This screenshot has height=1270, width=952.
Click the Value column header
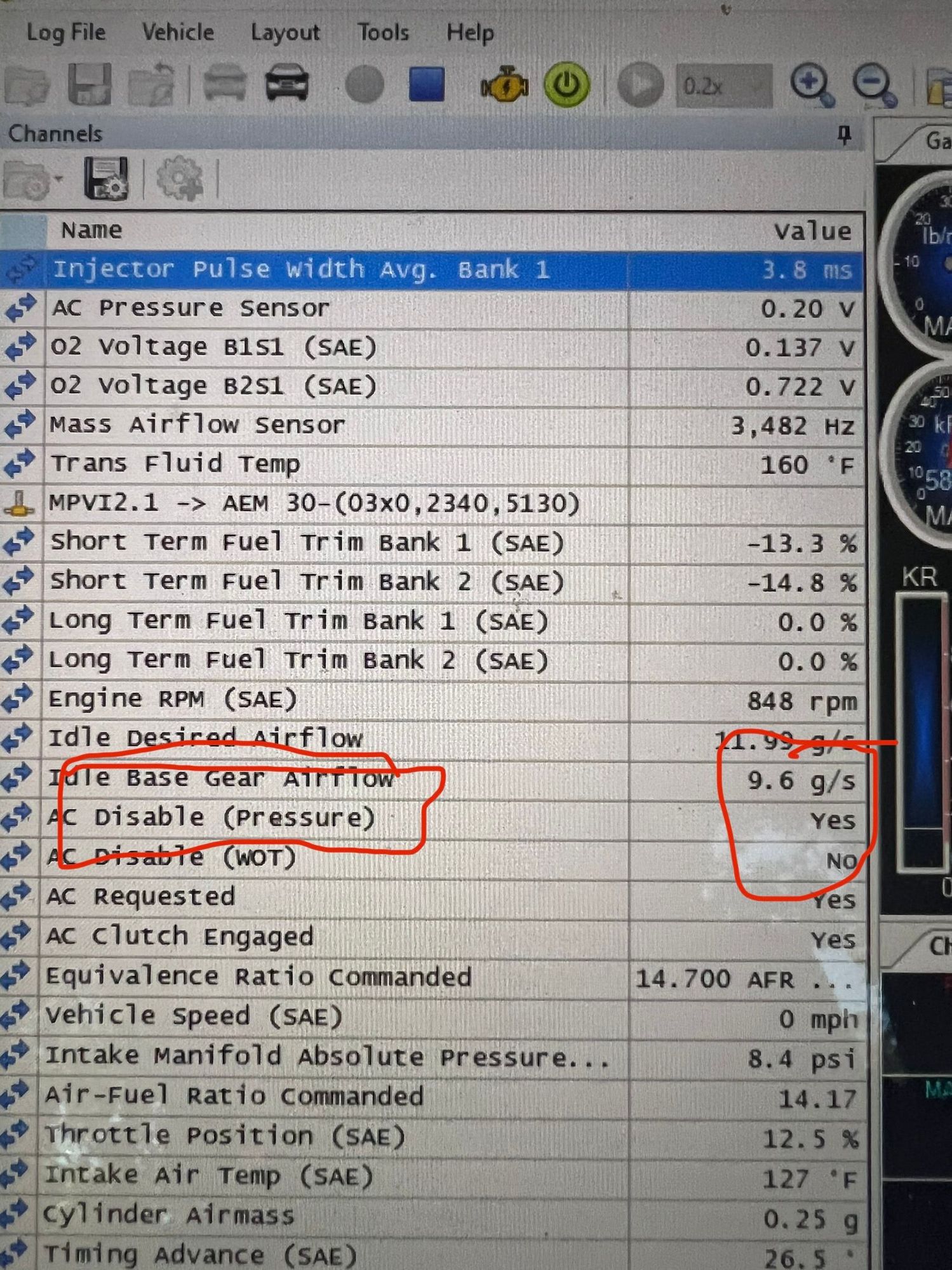(x=812, y=231)
